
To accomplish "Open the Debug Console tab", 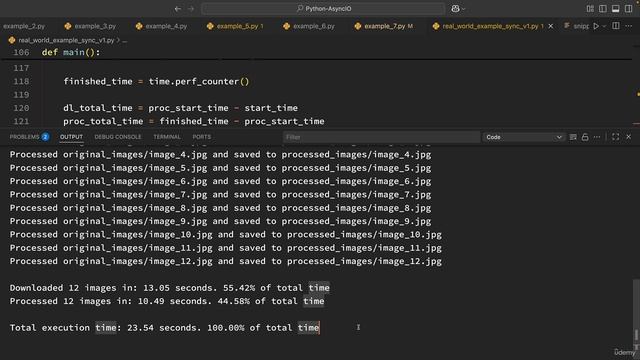I will pyautogui.click(x=118, y=137).
